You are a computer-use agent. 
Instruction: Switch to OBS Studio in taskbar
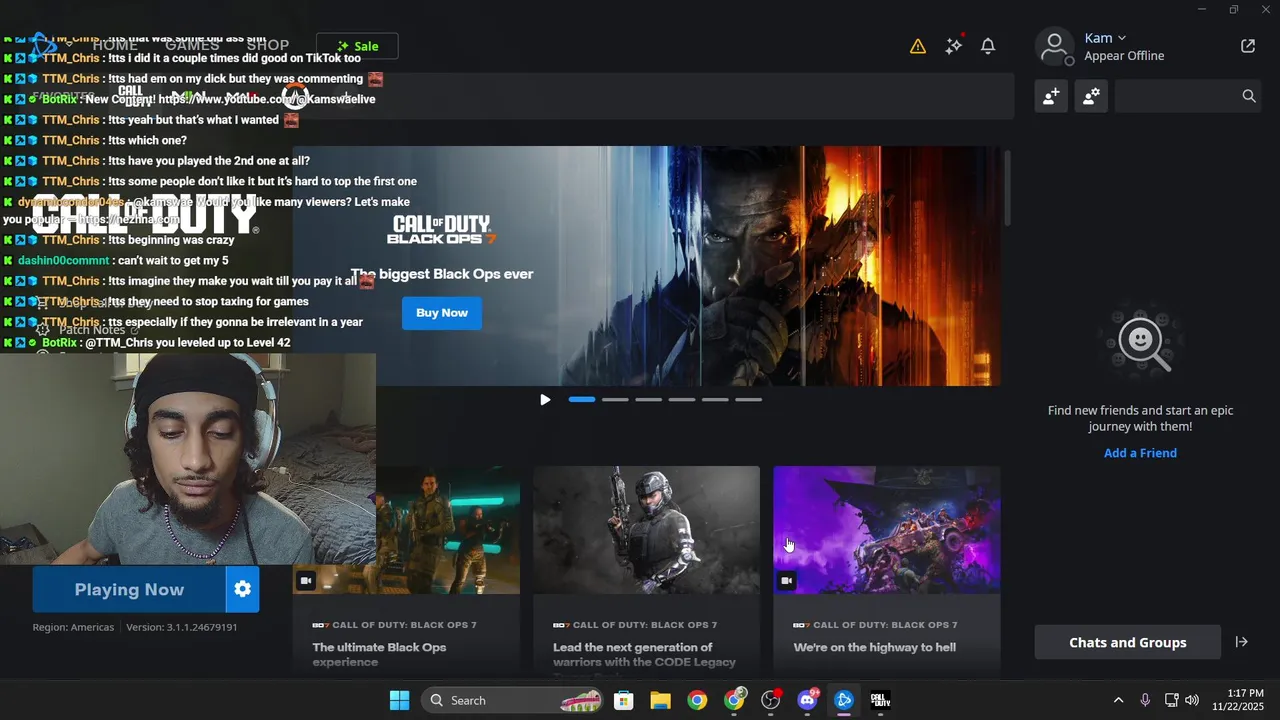771,700
